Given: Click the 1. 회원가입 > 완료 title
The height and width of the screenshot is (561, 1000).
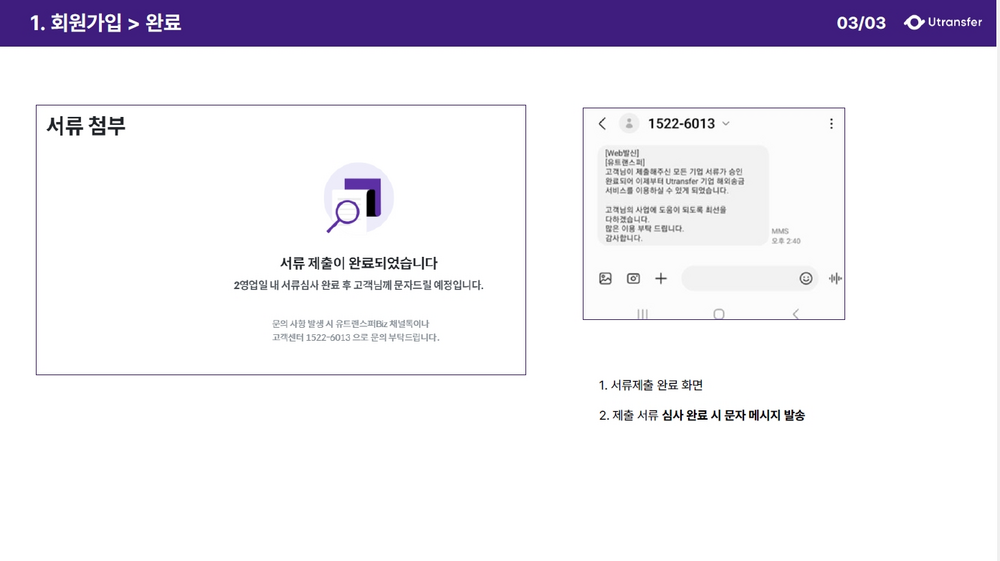Looking at the screenshot, I should coord(106,23).
